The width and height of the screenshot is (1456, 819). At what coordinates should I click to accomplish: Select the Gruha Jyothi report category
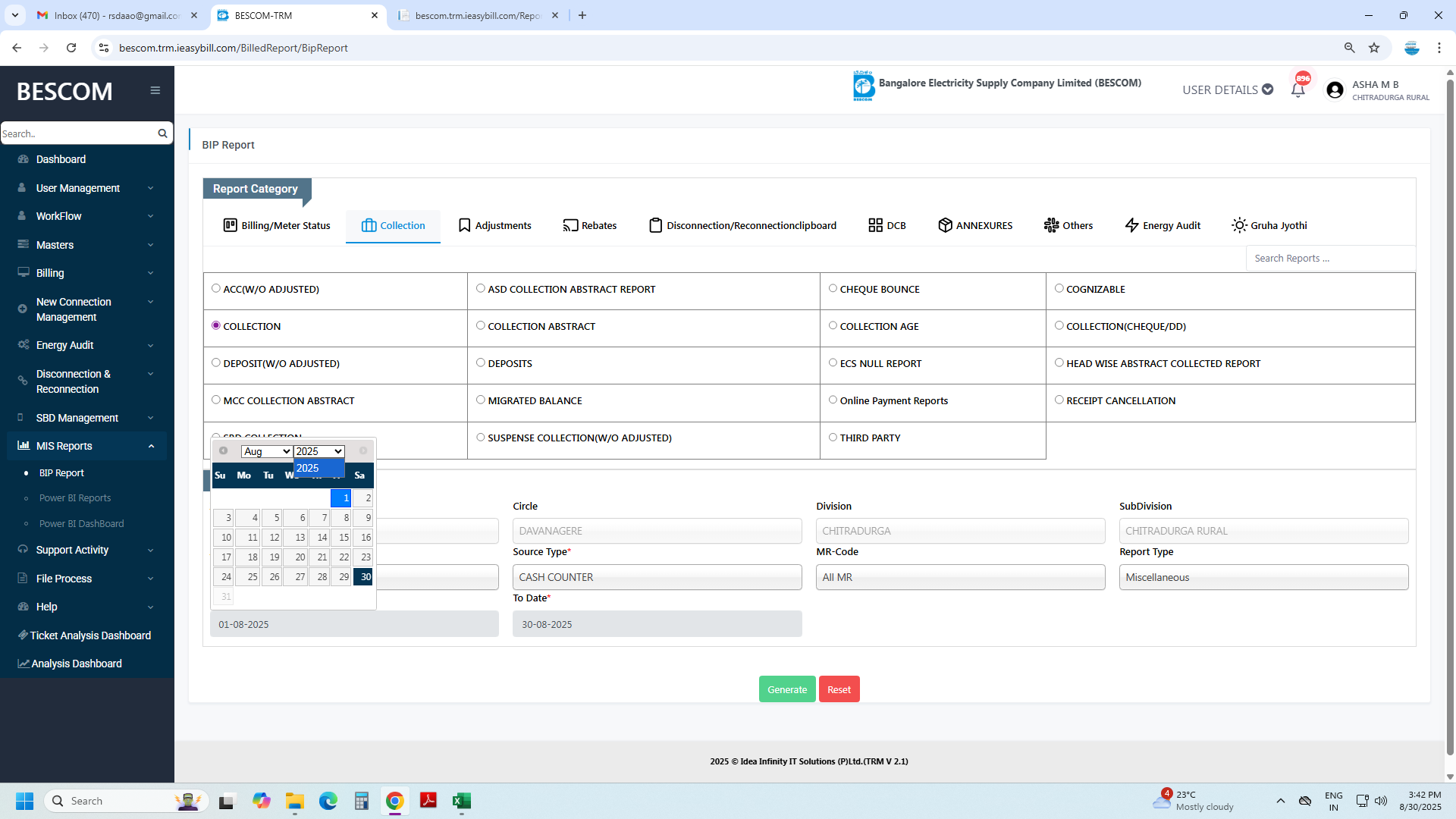pos(1269,225)
